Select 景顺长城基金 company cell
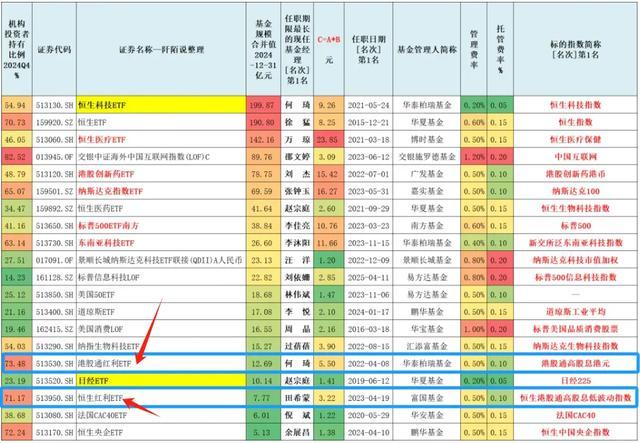Screen dimensions: 640x443 [x=427, y=260]
